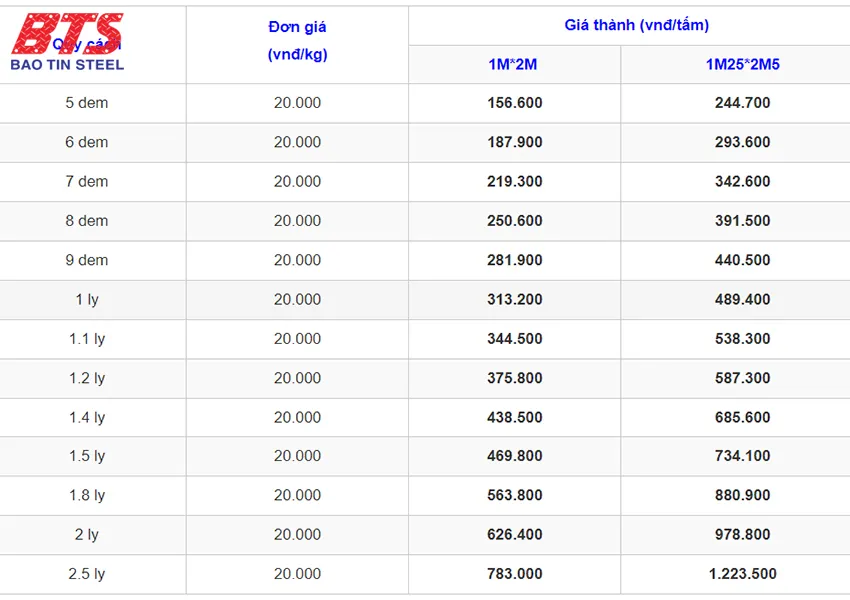The image size is (850, 600).
Task: Select the 1M25*2M5 column subheader
Action: (x=742, y=65)
